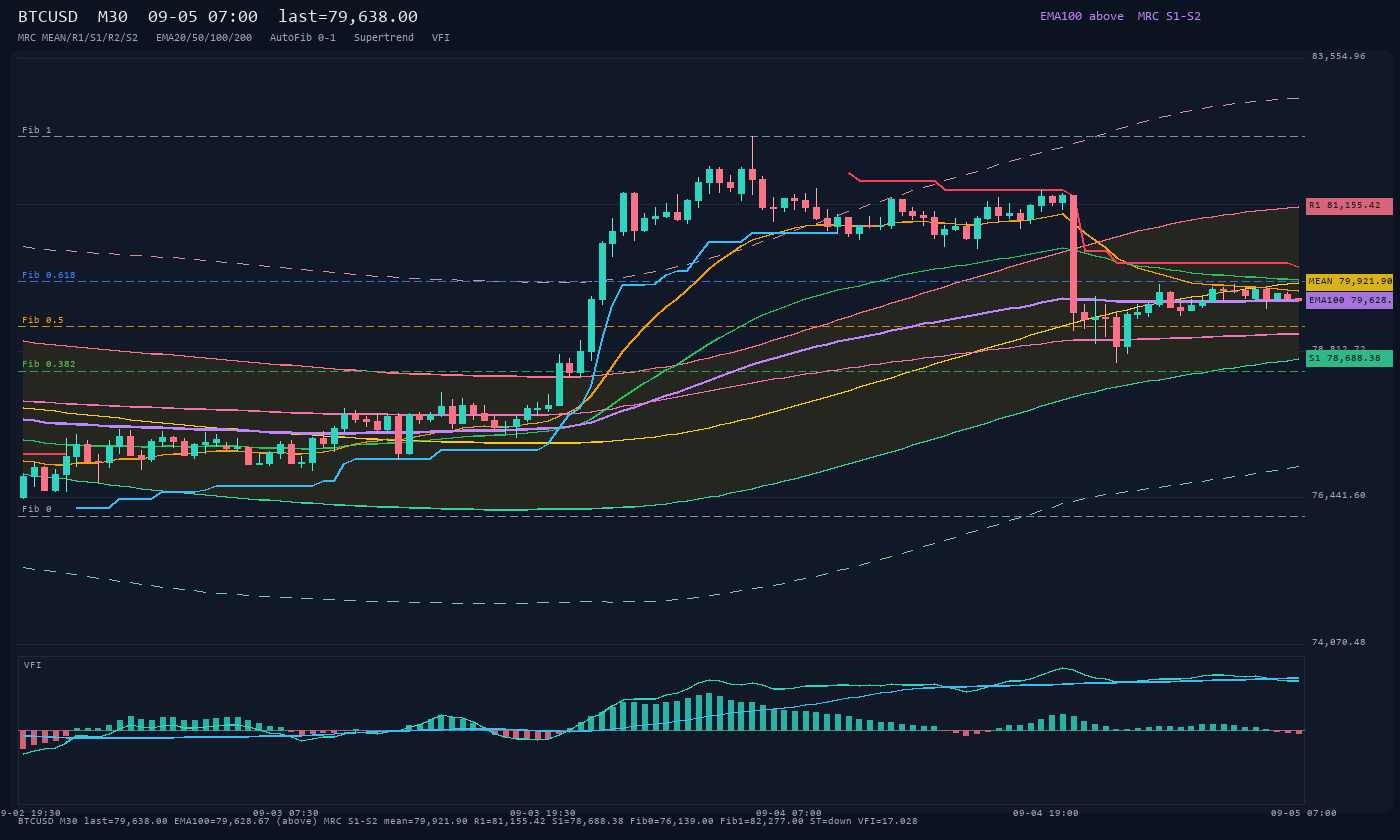Viewport: 1400px width, 840px height.
Task: Click the 74,070.48 price axis value
Action: [1338, 642]
